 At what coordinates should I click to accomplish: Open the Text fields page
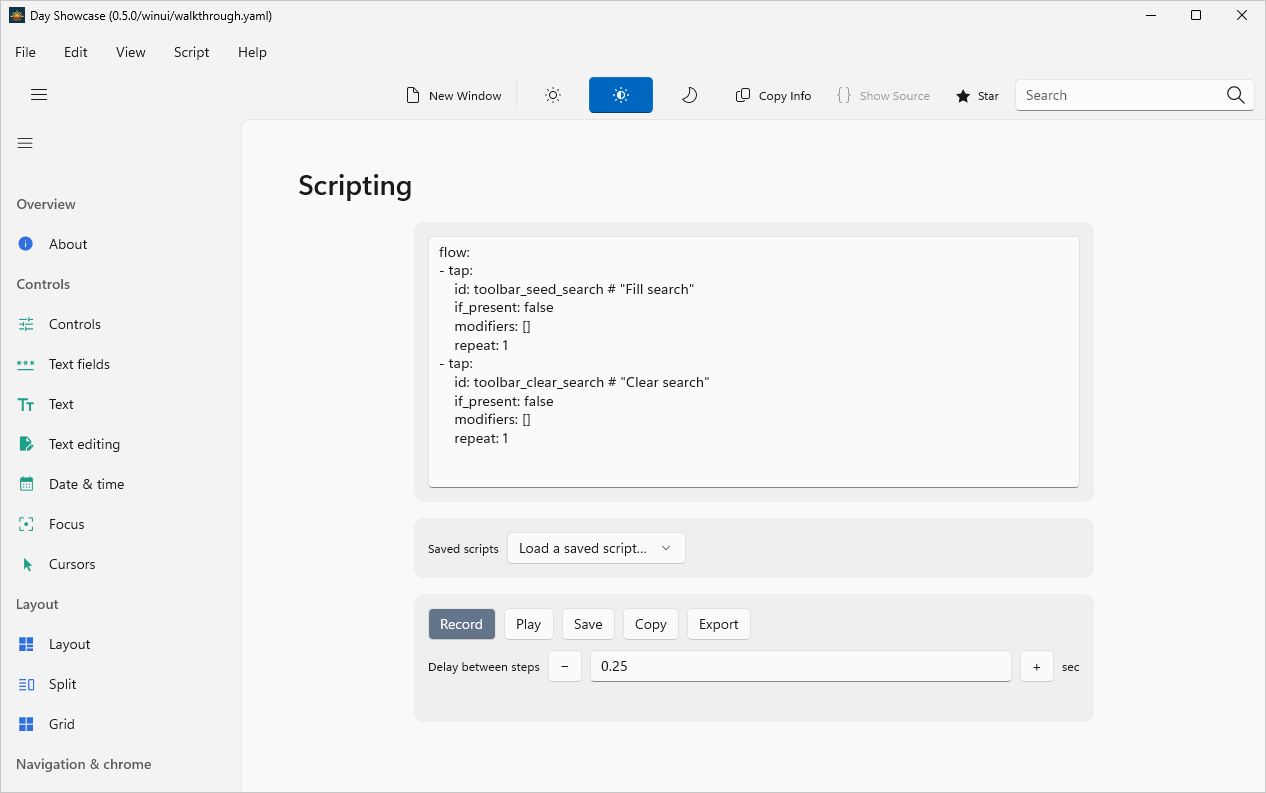point(121,364)
